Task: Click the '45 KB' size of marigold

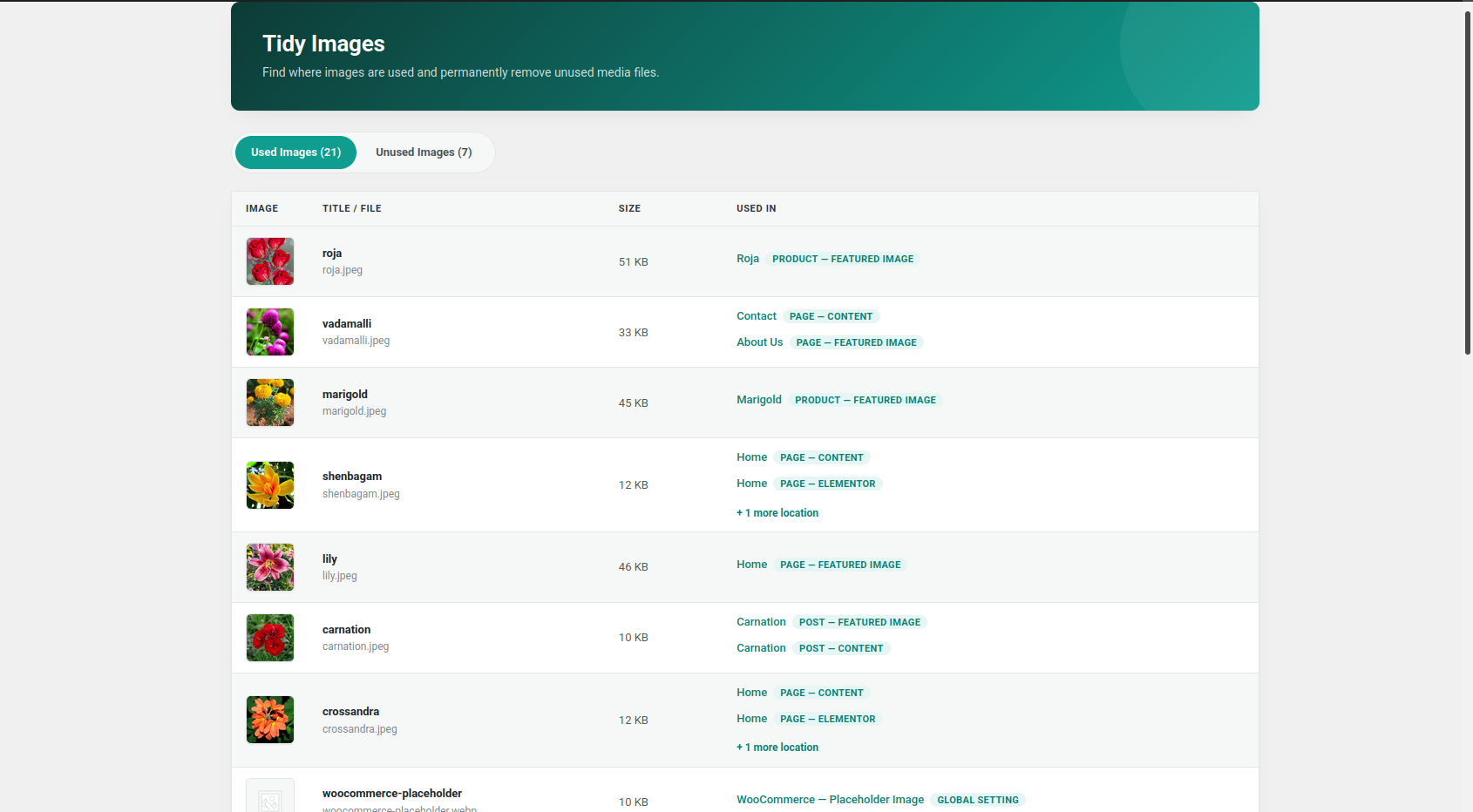Action: tap(634, 403)
